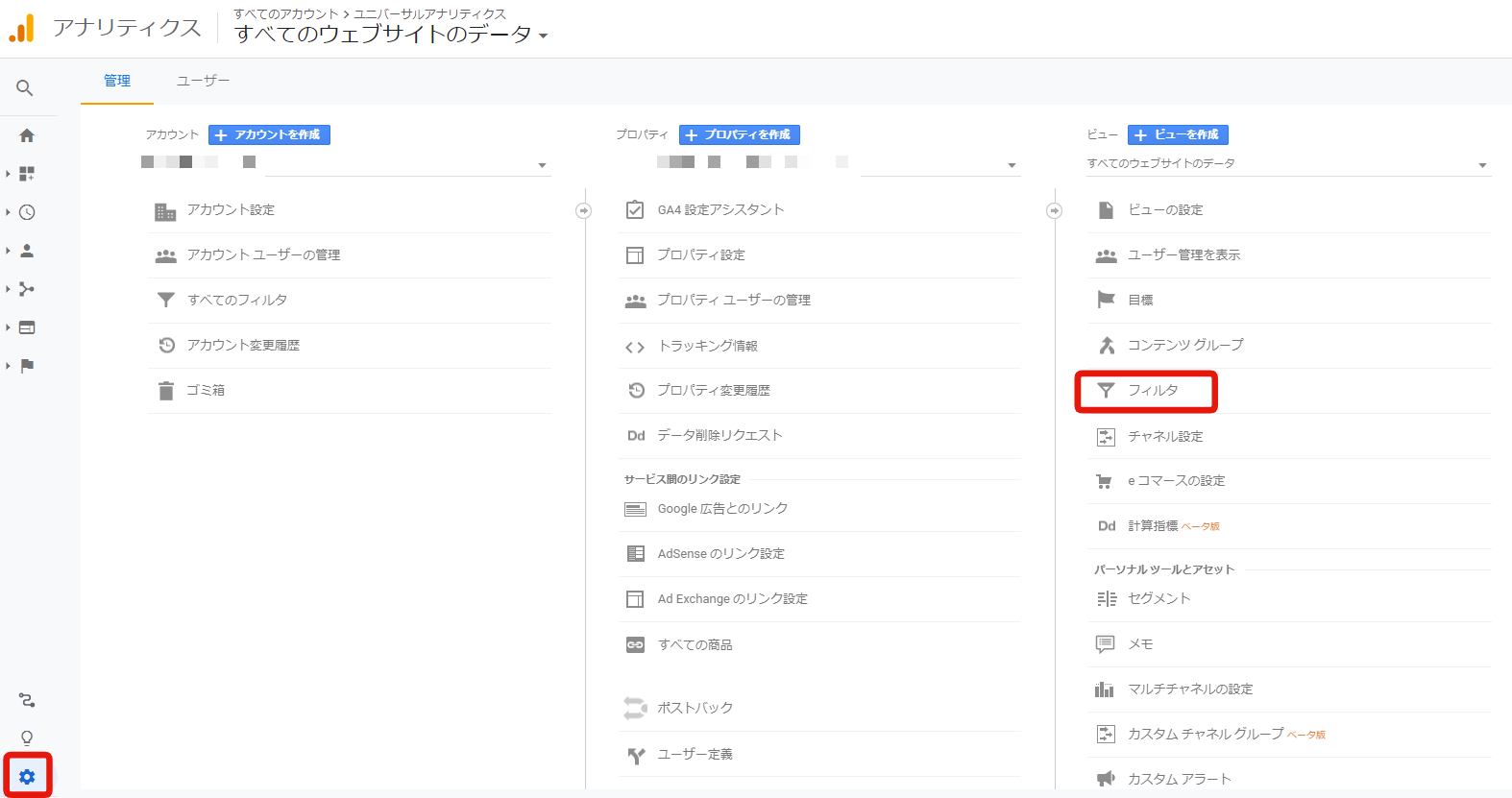Click すべてのアカウント breadcrumb text
This screenshot has width=1512, height=798.
[x=286, y=13]
